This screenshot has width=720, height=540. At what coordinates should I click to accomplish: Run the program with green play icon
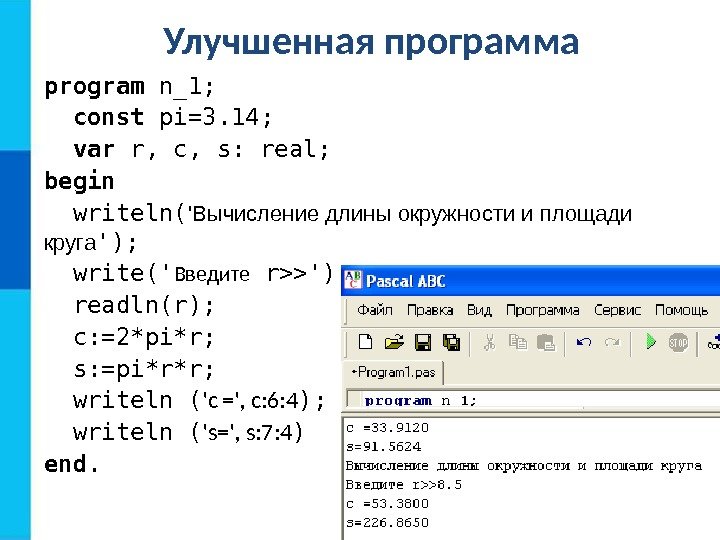pos(651,342)
